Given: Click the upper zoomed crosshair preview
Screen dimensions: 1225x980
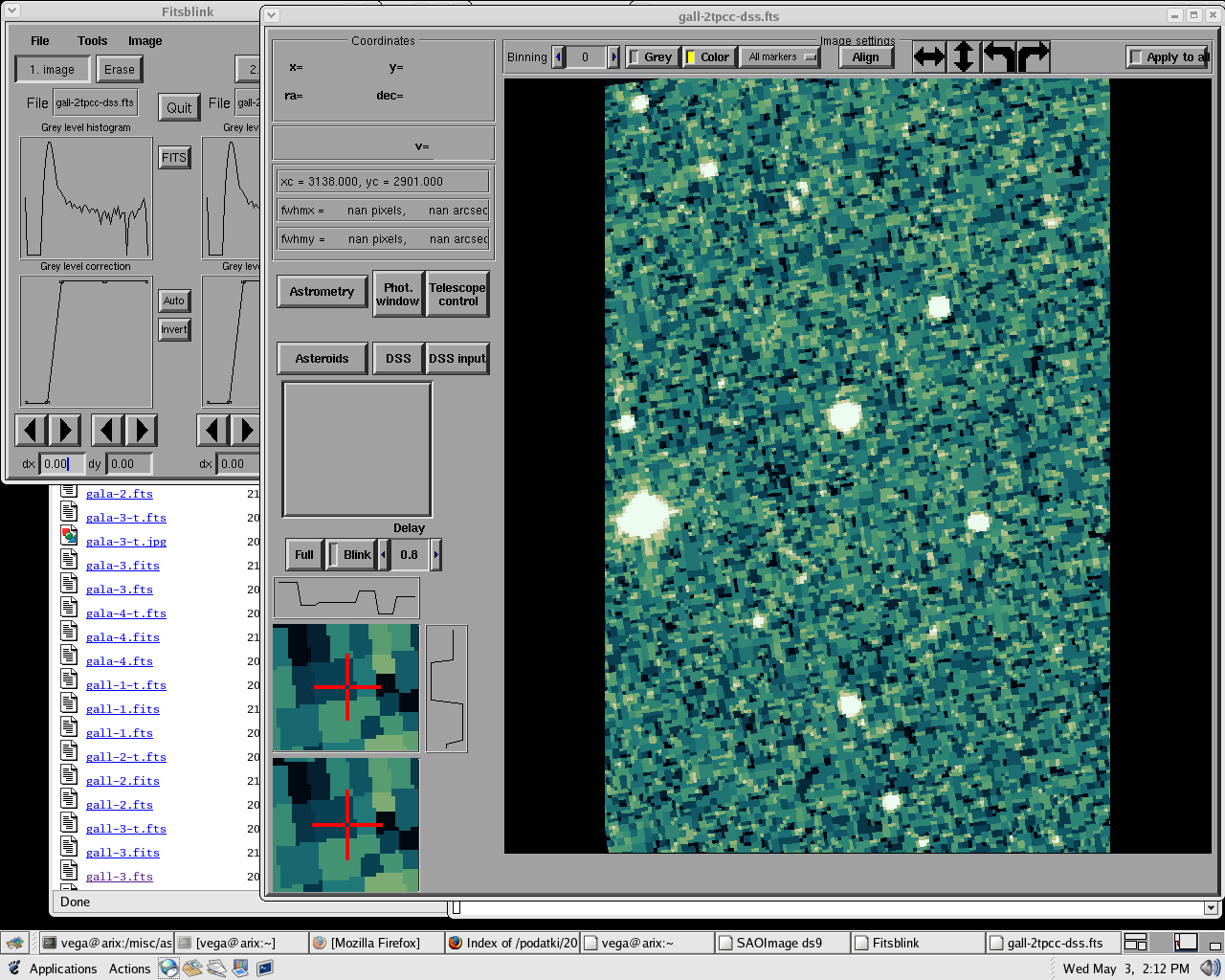Looking at the screenshot, I should [x=346, y=687].
